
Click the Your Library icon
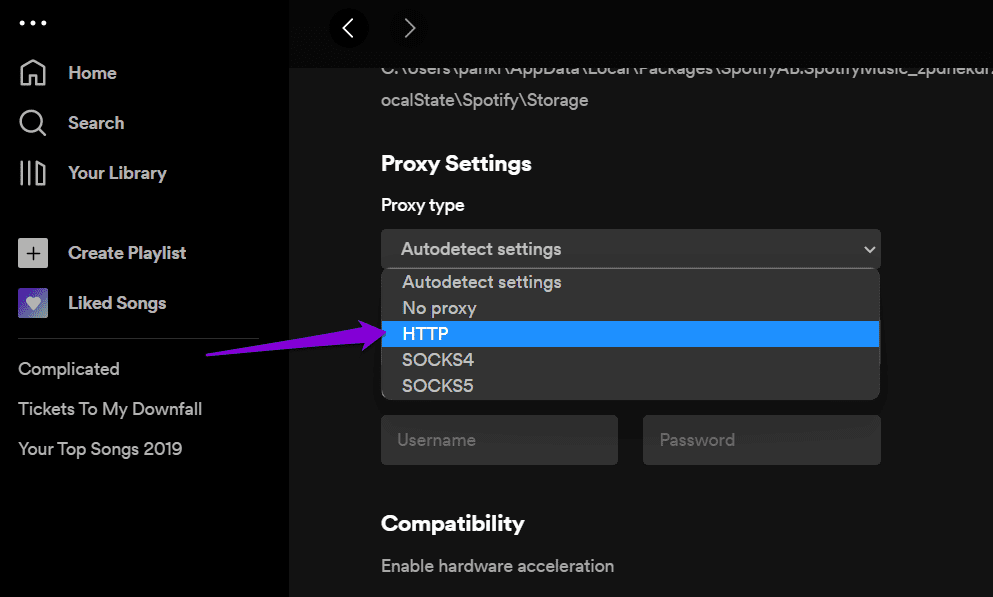click(x=33, y=173)
